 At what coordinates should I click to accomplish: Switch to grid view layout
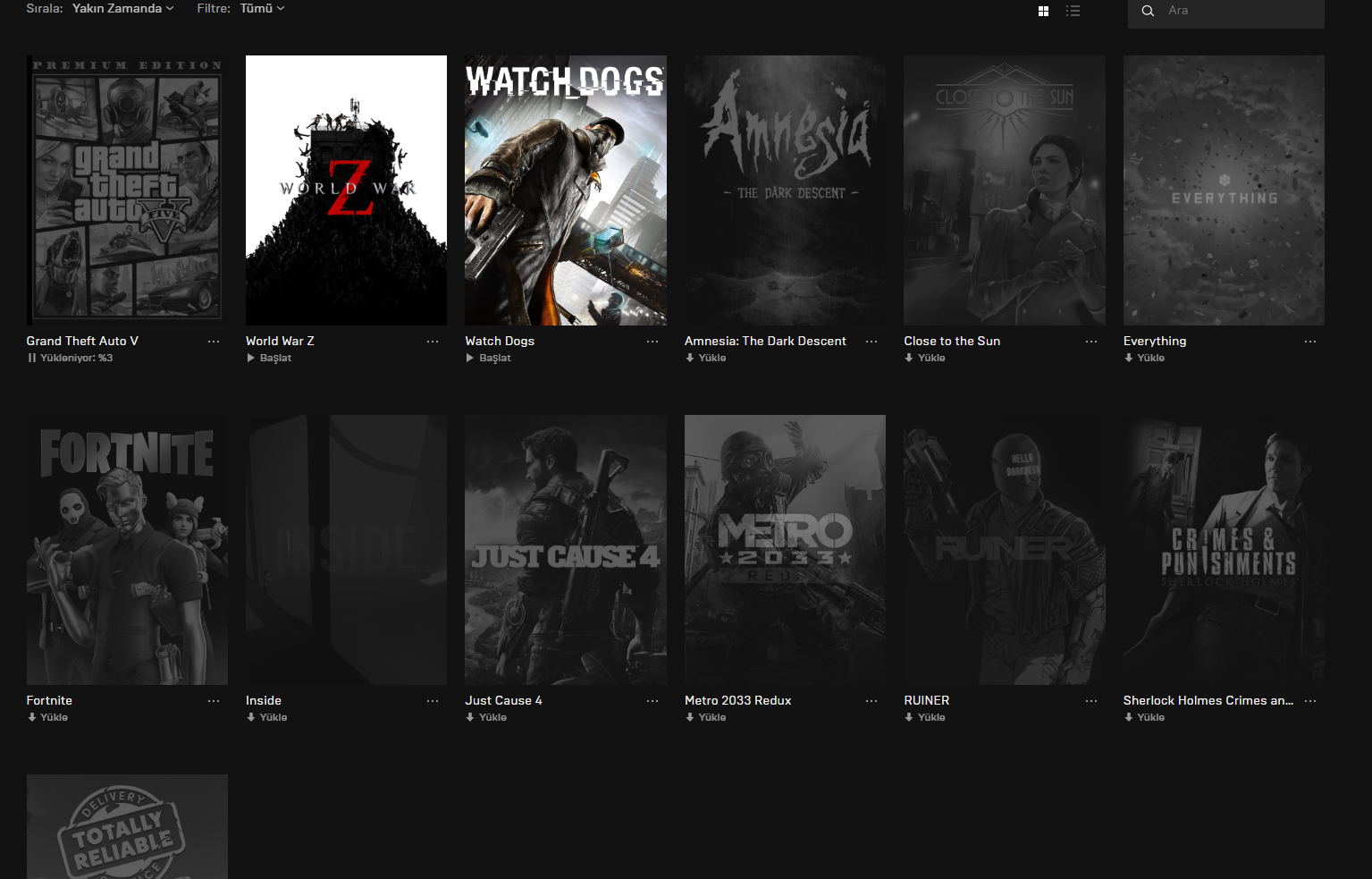pyautogui.click(x=1043, y=11)
